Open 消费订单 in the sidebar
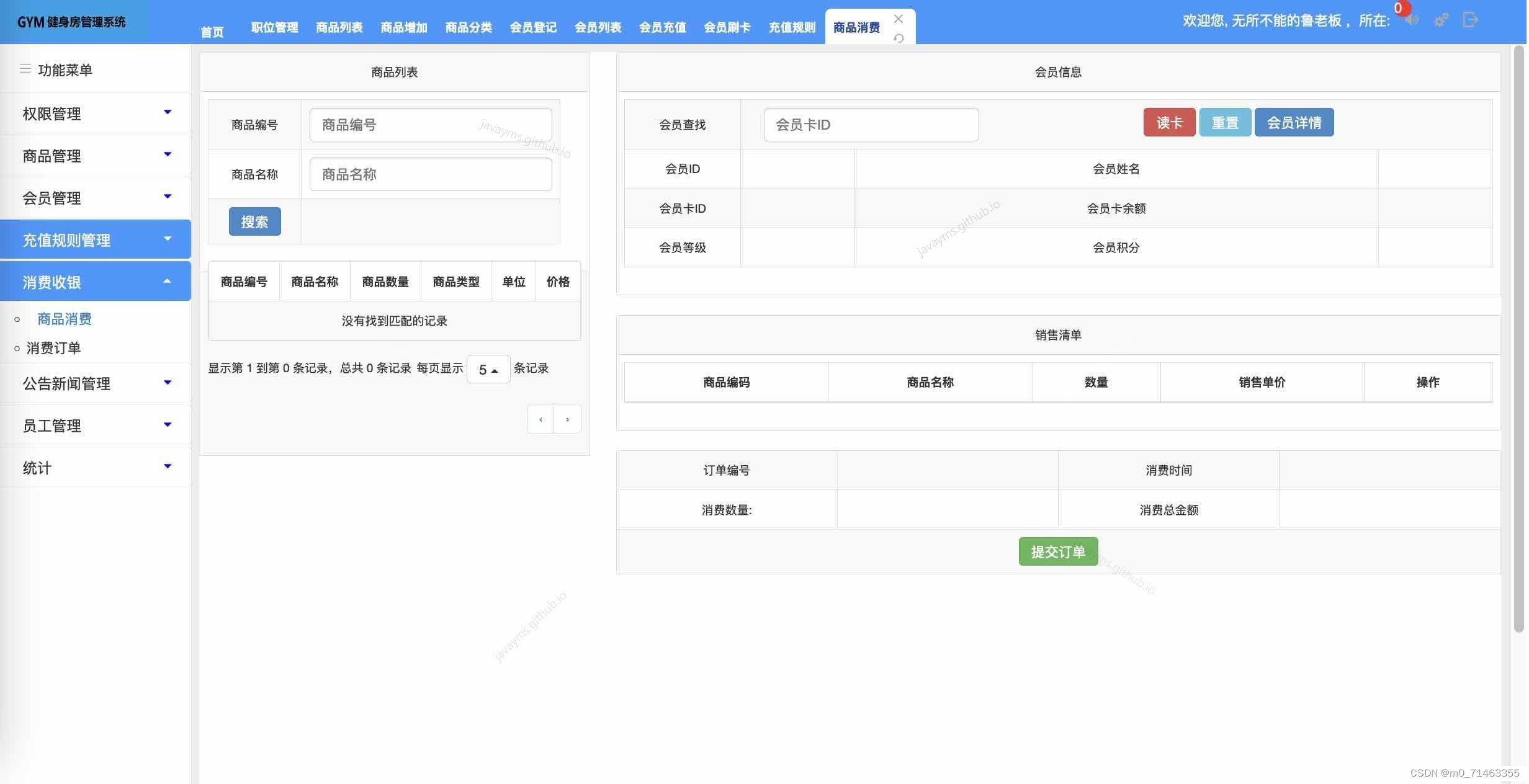1529x784 pixels. 53,348
